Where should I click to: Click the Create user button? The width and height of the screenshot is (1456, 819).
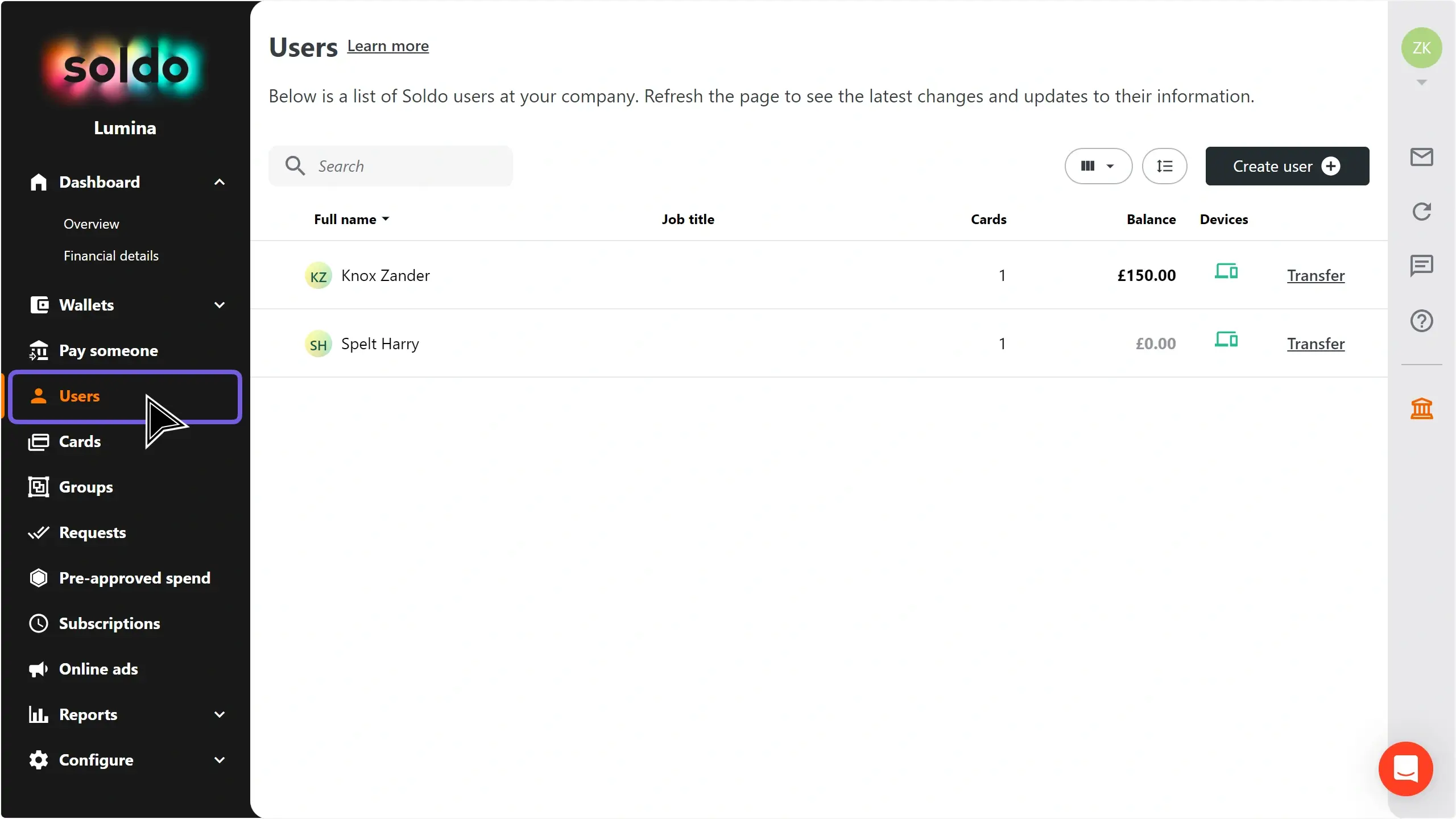click(1287, 166)
